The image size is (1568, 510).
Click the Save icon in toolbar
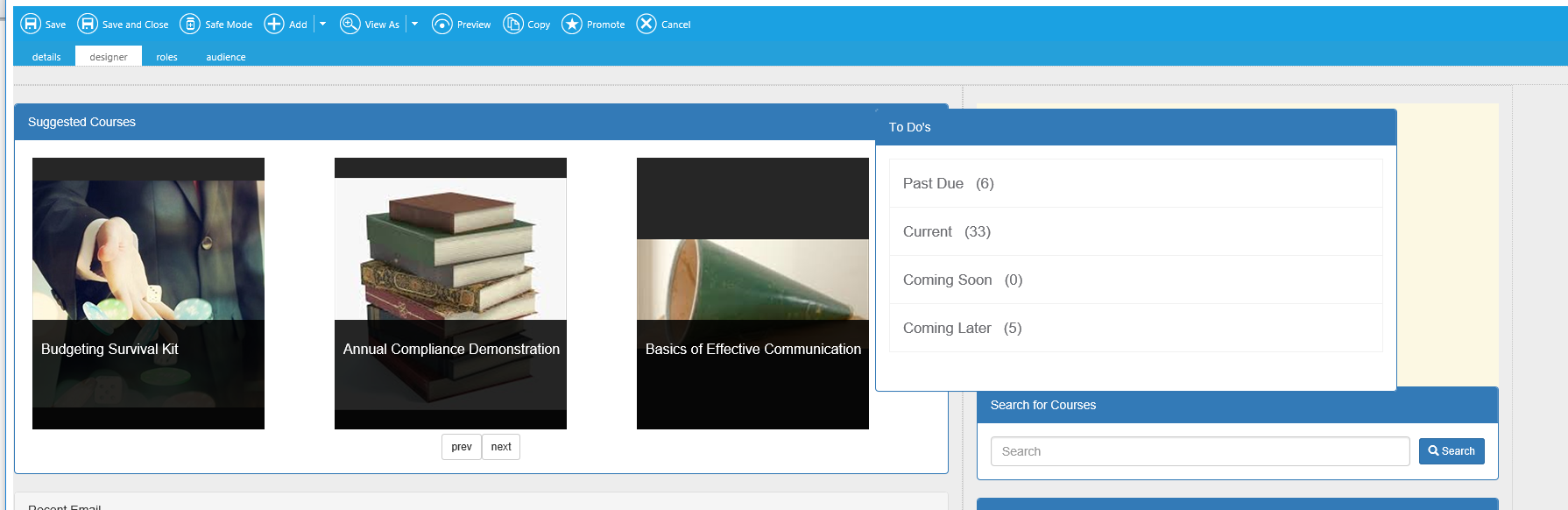[x=31, y=24]
